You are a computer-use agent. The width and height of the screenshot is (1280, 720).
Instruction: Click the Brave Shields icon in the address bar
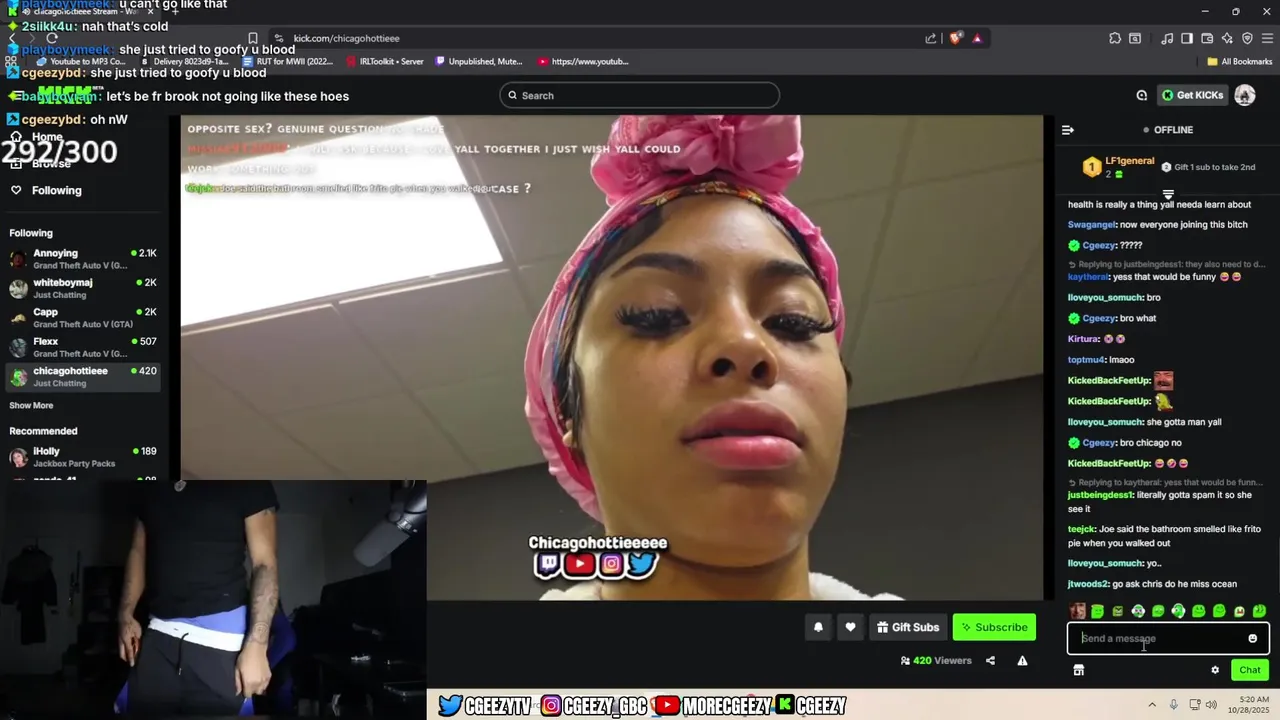[956, 38]
